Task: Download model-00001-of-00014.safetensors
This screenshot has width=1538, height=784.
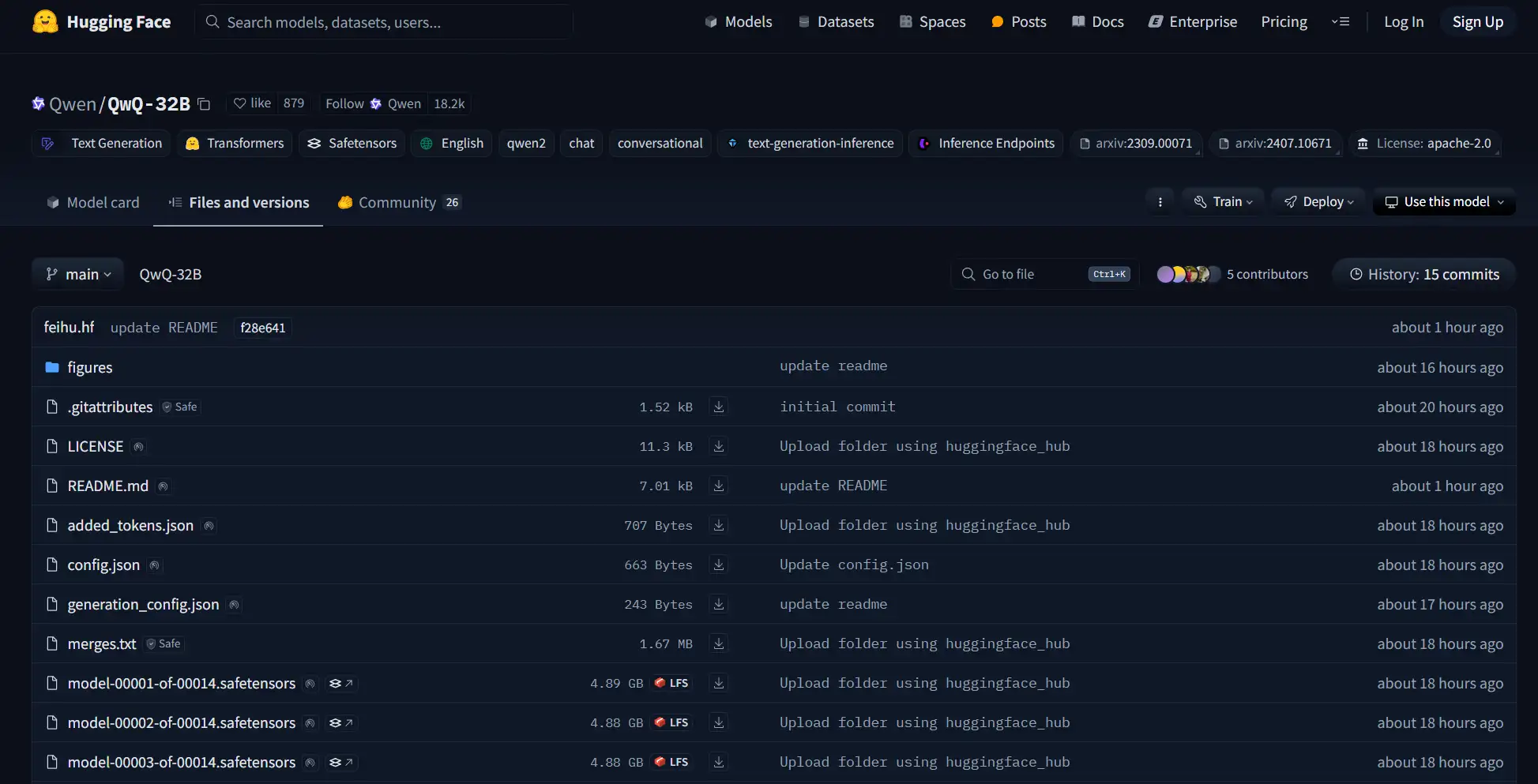Action: [x=719, y=683]
